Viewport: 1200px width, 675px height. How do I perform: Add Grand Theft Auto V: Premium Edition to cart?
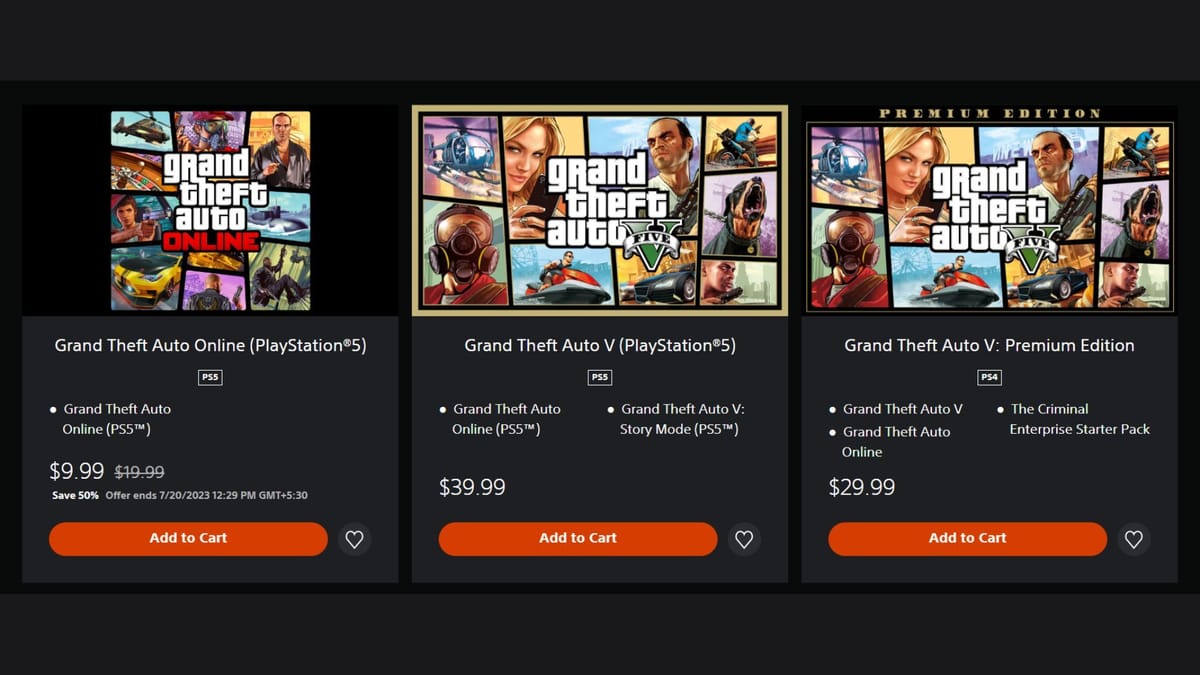[x=967, y=538]
